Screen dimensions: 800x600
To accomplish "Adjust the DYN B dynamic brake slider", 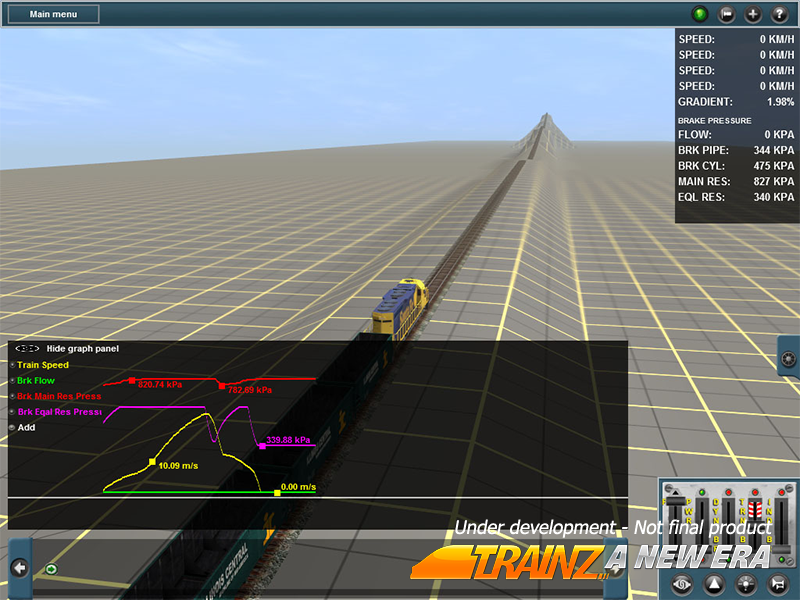I will 729,526.
